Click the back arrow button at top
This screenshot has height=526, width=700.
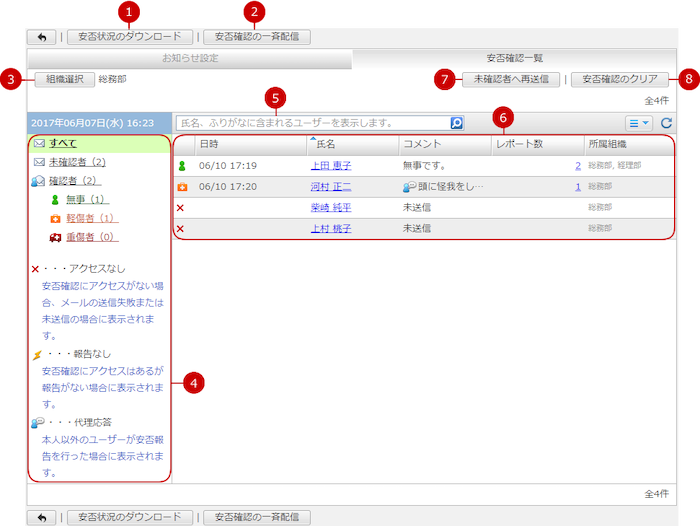[41, 37]
